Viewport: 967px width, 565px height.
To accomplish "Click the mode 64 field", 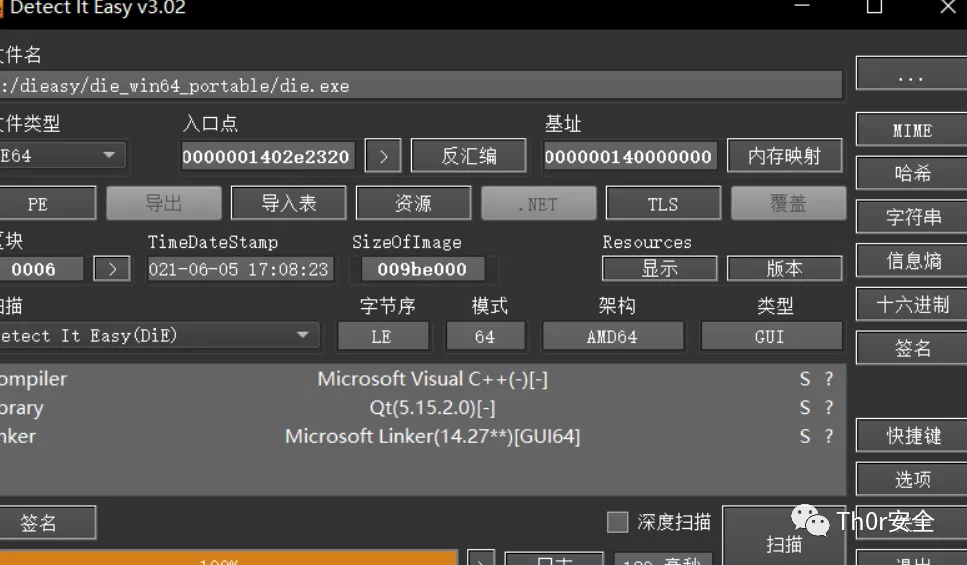I will coord(485,336).
